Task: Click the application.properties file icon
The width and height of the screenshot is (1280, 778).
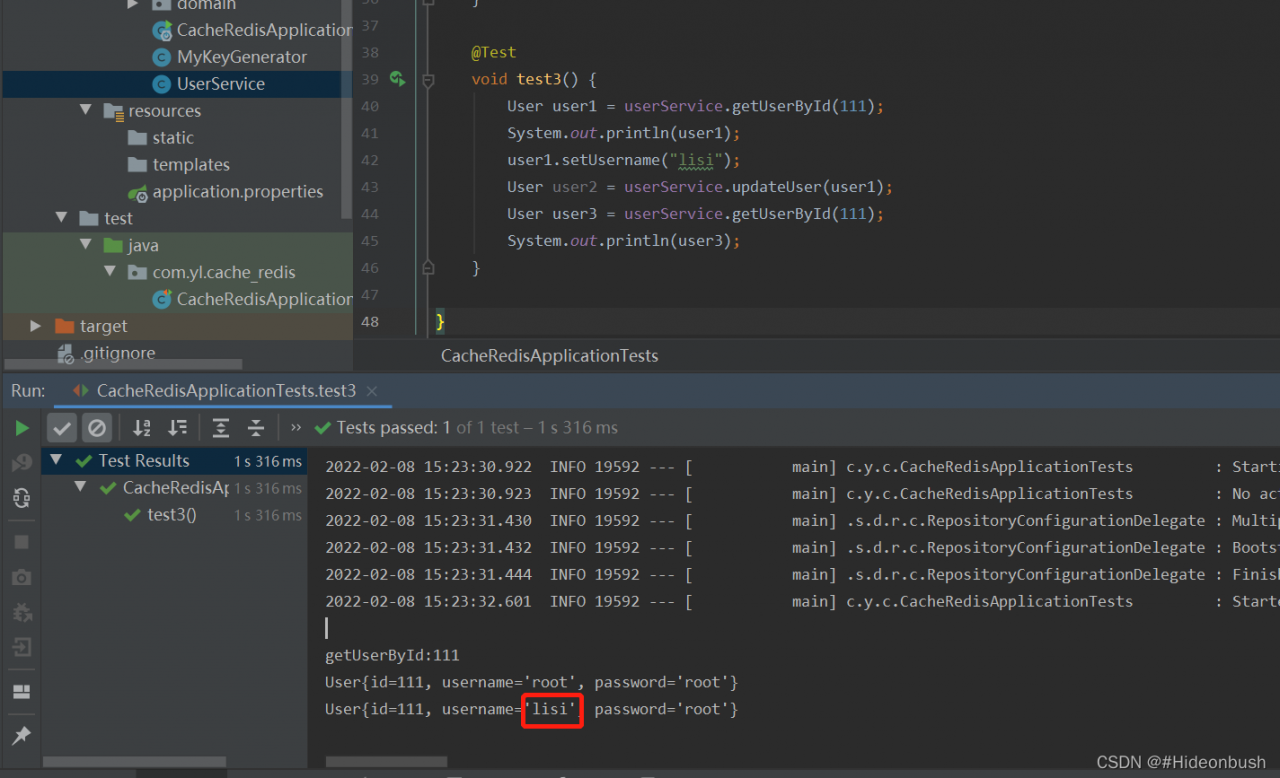Action: [138, 192]
